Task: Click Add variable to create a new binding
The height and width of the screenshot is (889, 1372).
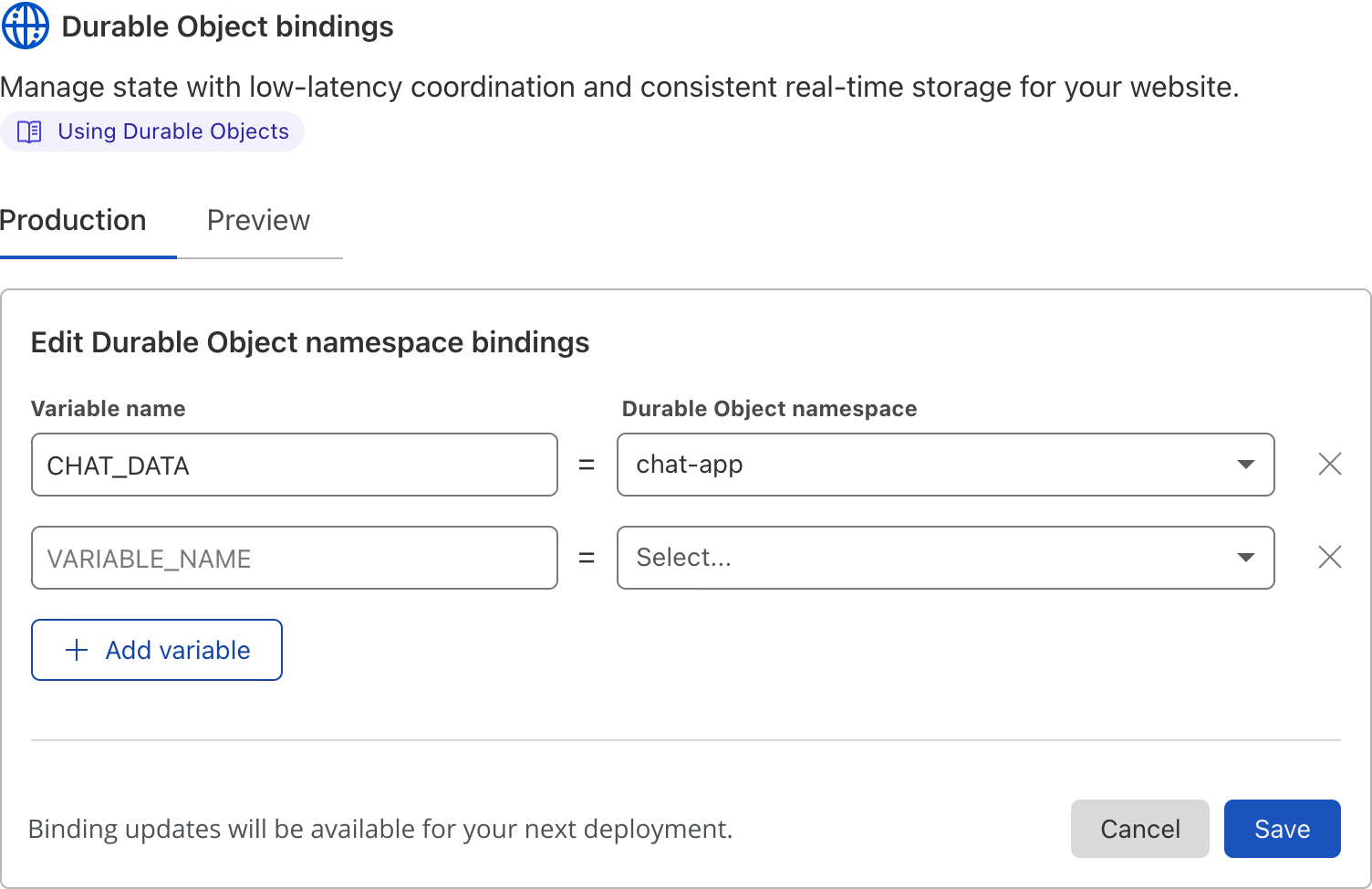Action: 156,650
